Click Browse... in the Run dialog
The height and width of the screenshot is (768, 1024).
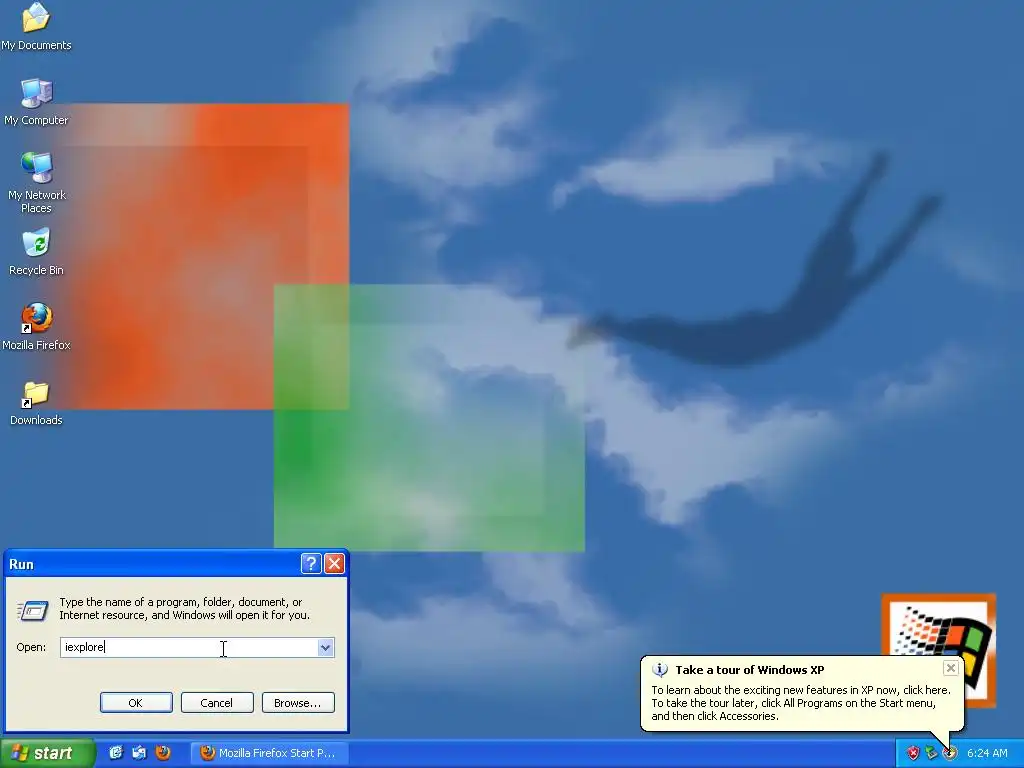298,703
